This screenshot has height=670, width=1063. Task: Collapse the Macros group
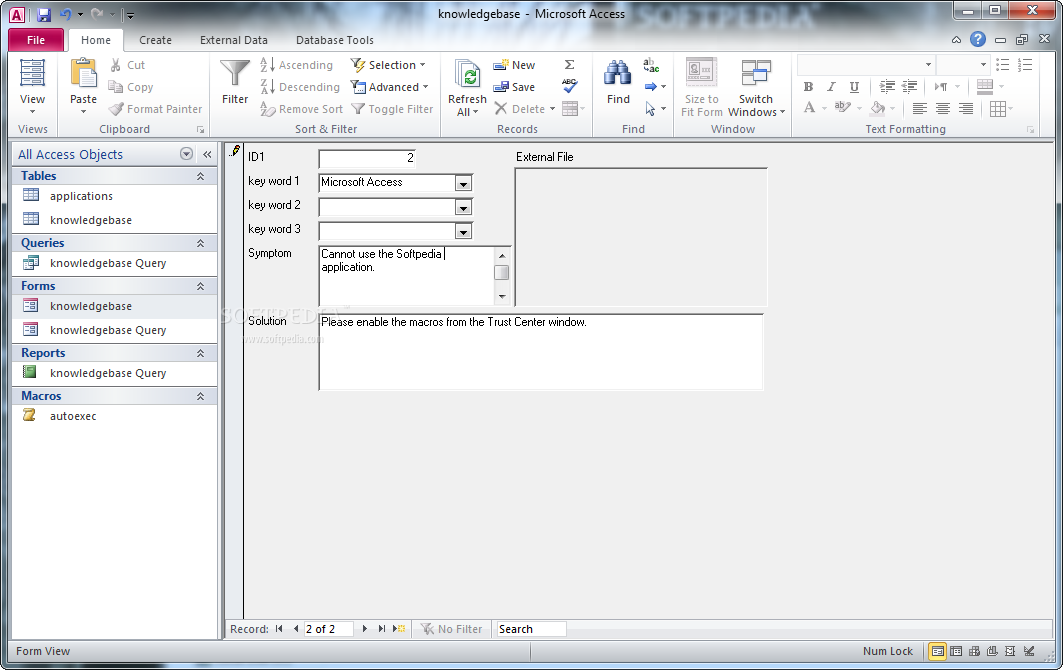pyautogui.click(x=201, y=396)
